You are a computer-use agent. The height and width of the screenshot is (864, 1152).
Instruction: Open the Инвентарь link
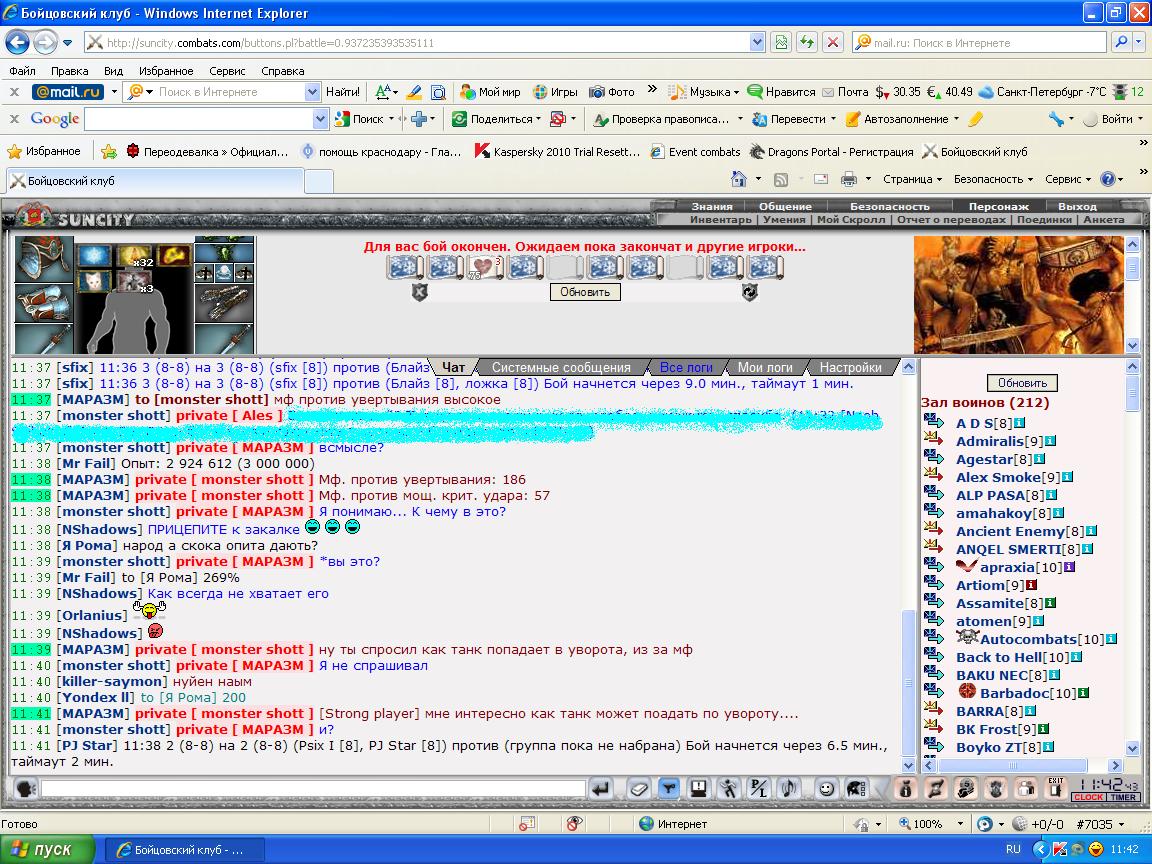(x=721, y=220)
